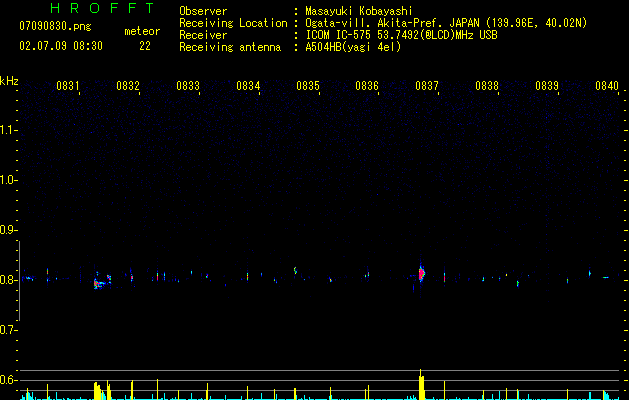Click the 0833 time marker
The width and height of the screenshot is (629, 400).
pos(188,86)
